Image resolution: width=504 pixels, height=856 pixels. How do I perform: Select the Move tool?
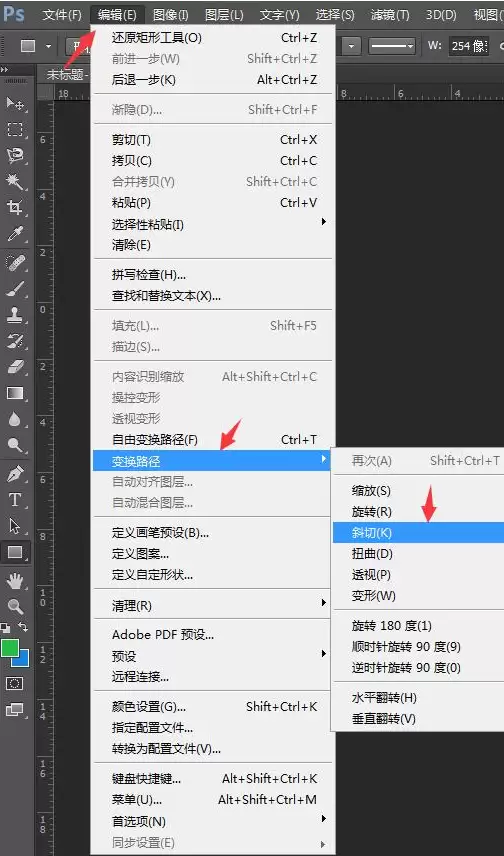pyautogui.click(x=15, y=103)
